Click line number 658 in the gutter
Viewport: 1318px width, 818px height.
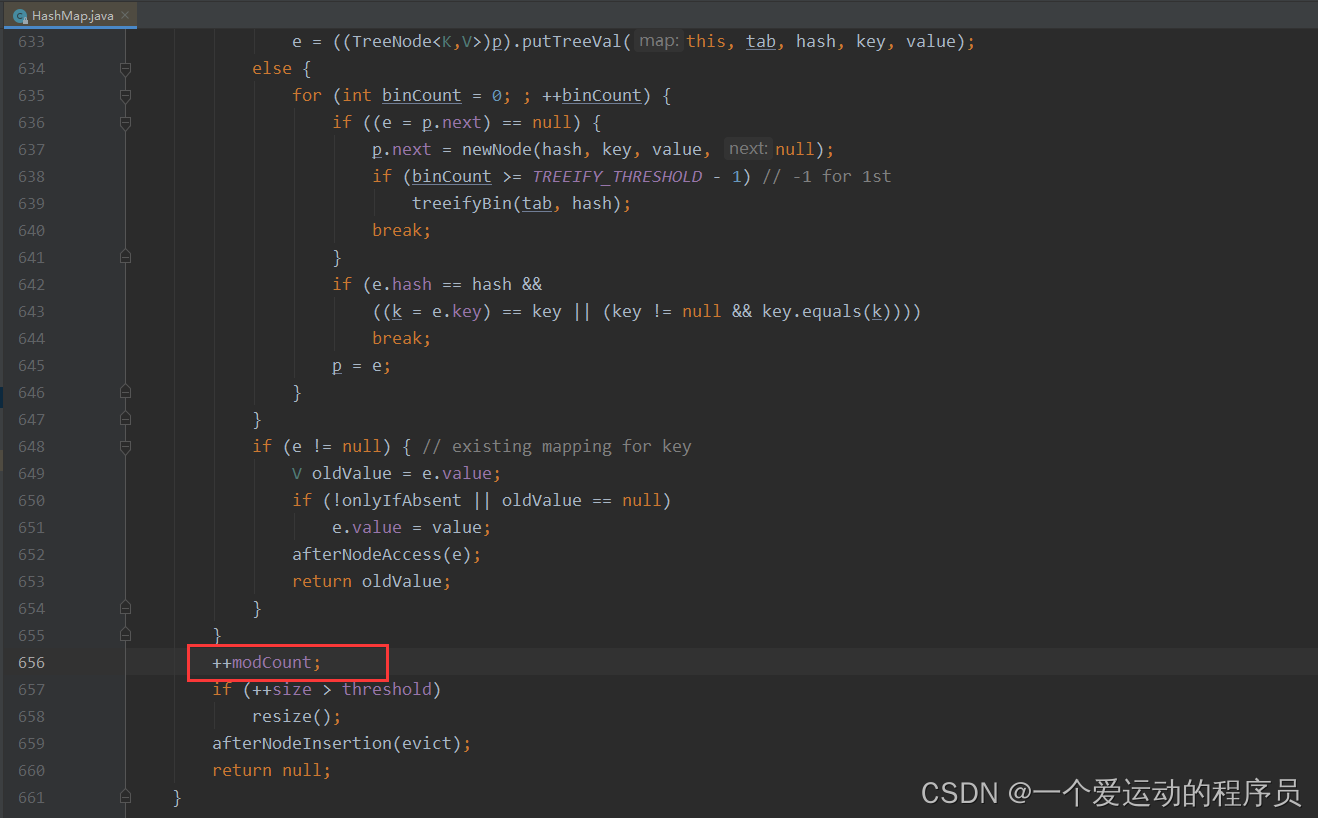[31, 716]
